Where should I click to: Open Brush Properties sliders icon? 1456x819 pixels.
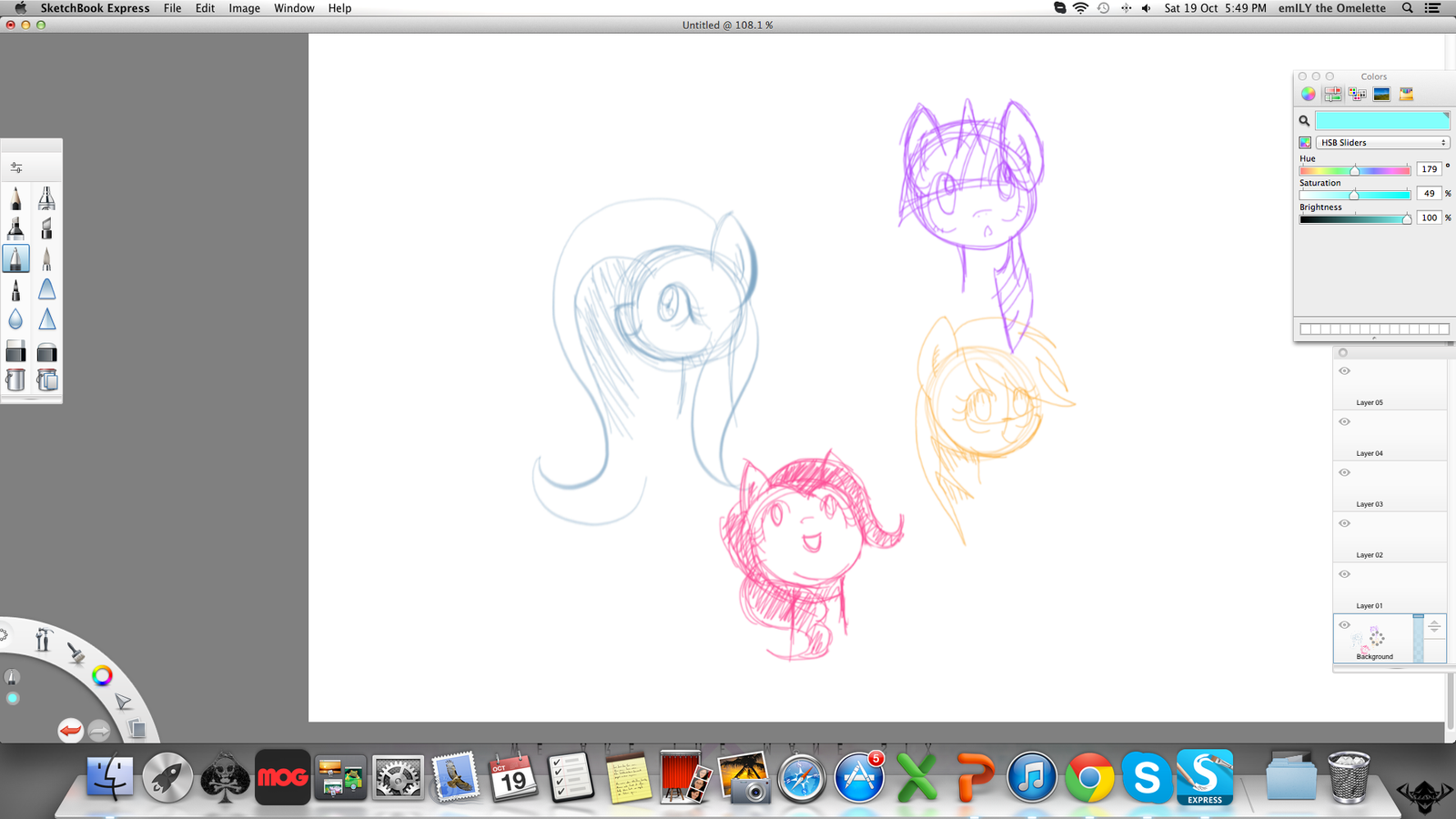pos(16,167)
